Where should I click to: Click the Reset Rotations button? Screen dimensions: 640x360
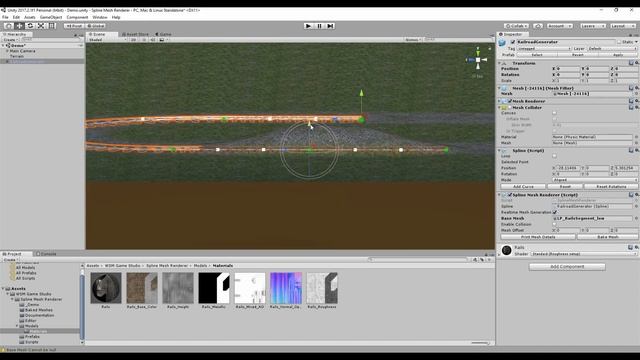(x=611, y=187)
